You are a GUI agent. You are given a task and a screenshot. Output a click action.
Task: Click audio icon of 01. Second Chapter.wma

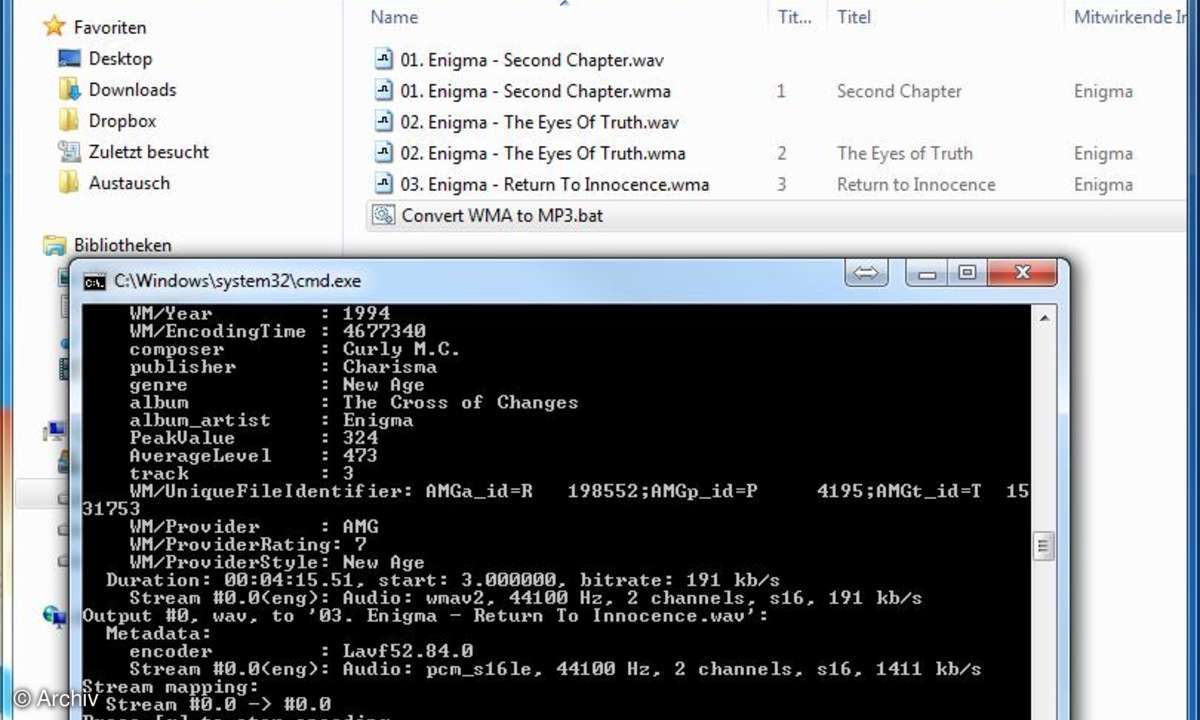(384, 90)
